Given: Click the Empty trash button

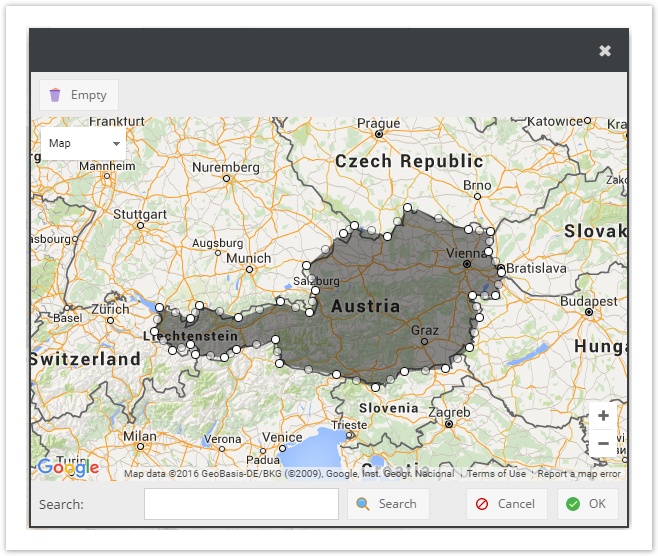Looking at the screenshot, I should click(78, 95).
